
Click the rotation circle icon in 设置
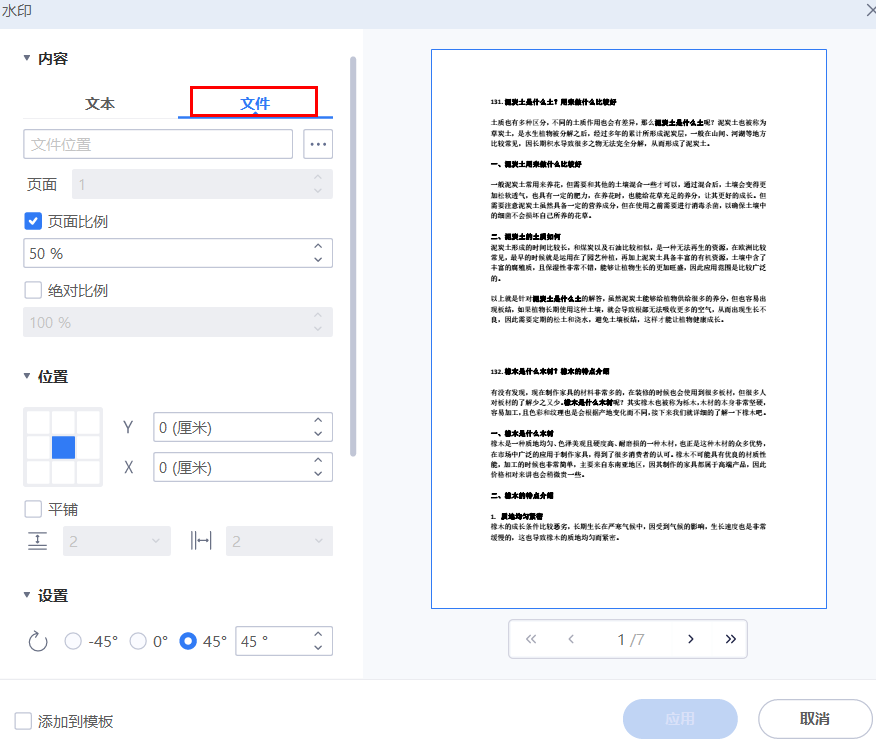pos(38,643)
